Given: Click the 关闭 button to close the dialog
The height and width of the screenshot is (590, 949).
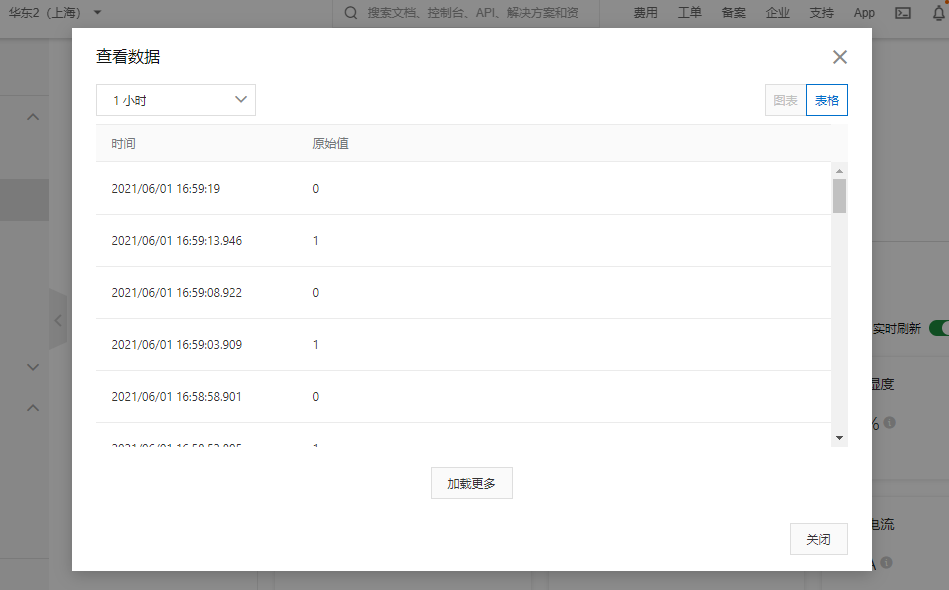Looking at the screenshot, I should [x=818, y=538].
